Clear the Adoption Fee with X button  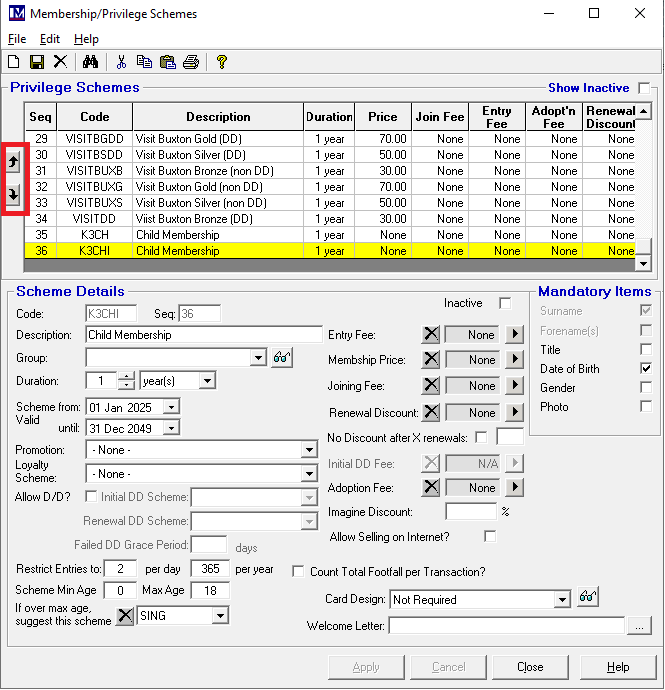point(430,487)
